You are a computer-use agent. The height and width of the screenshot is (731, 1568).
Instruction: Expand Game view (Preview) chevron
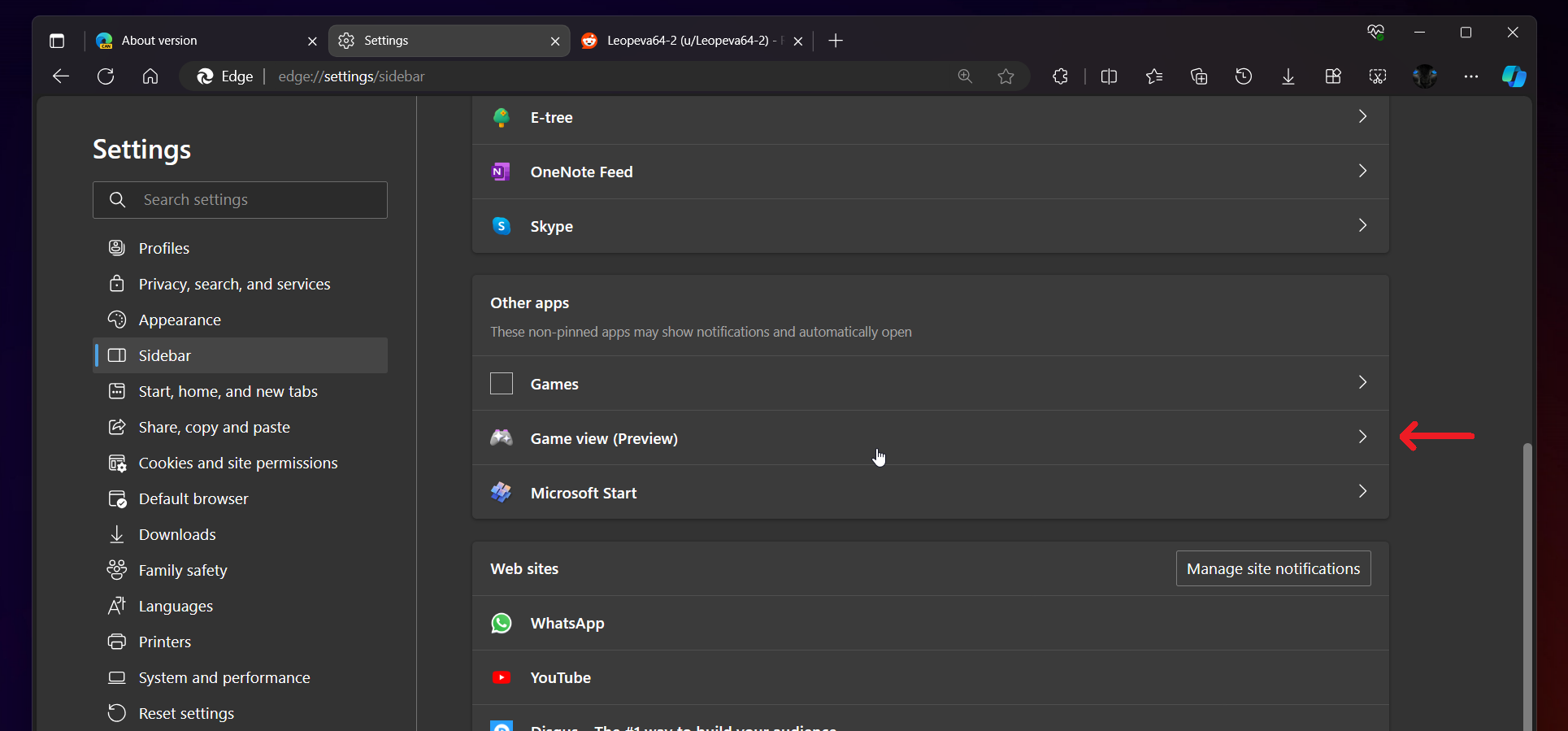(x=1362, y=437)
